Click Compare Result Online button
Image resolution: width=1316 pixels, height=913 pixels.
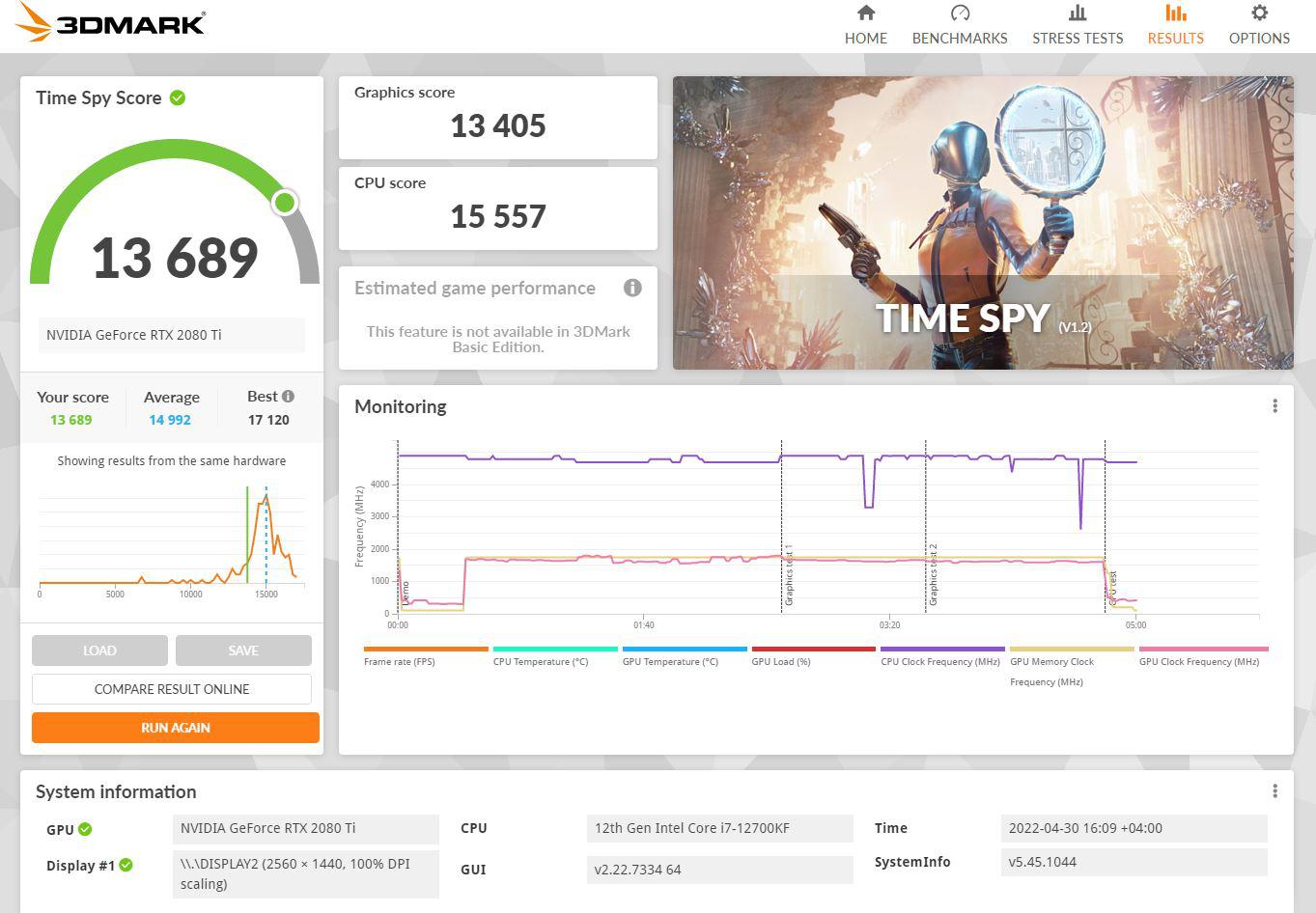[x=172, y=689]
